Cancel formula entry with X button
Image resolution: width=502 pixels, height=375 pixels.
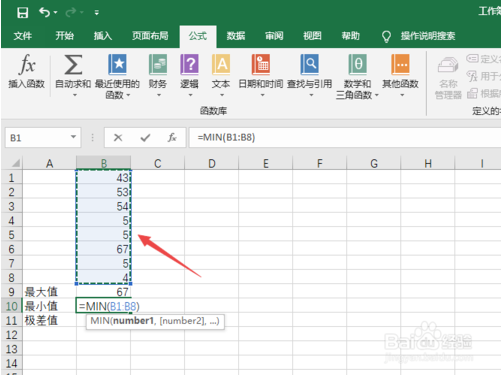(118, 137)
